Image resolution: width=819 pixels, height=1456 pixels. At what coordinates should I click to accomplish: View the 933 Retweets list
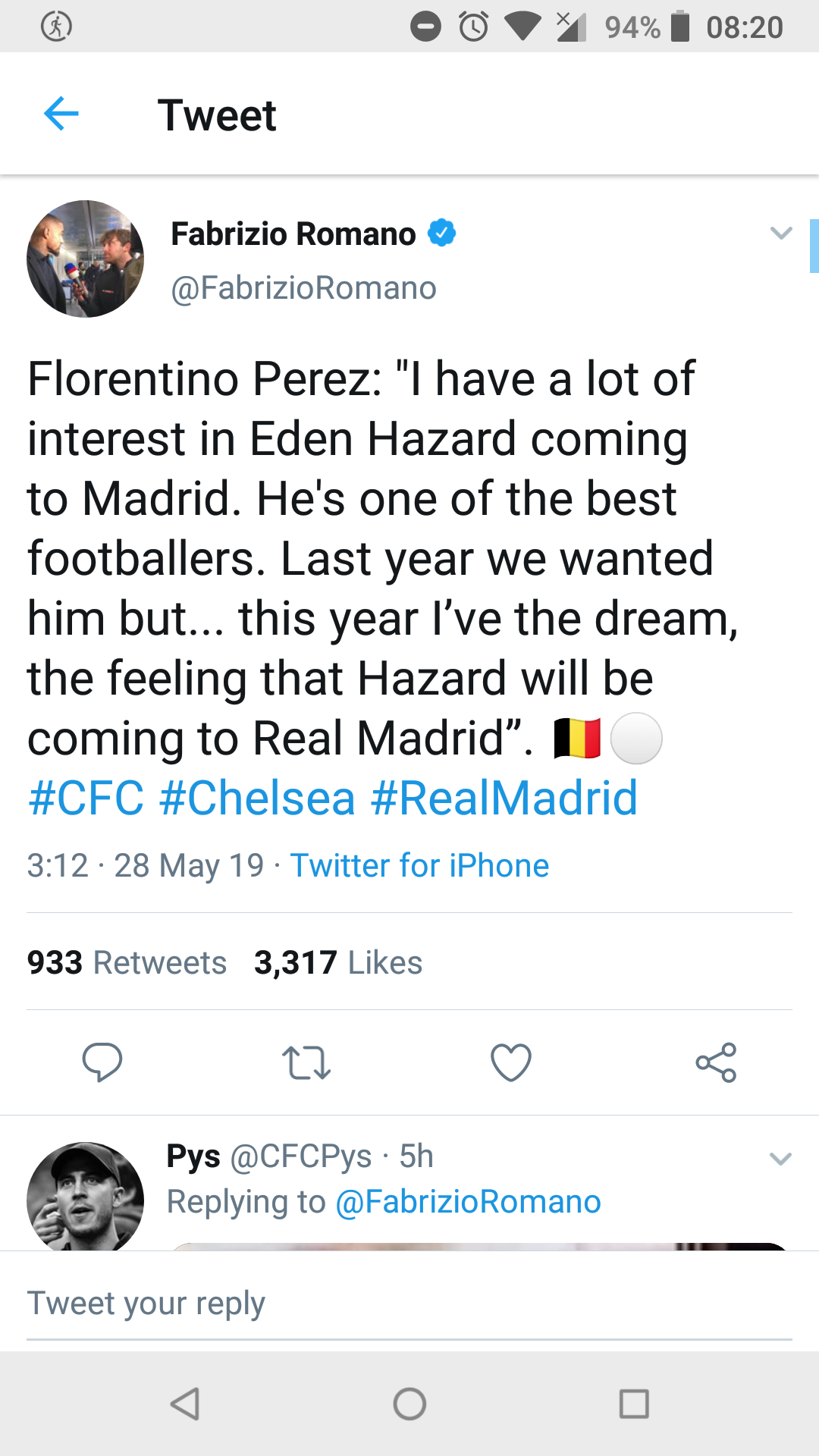click(127, 962)
